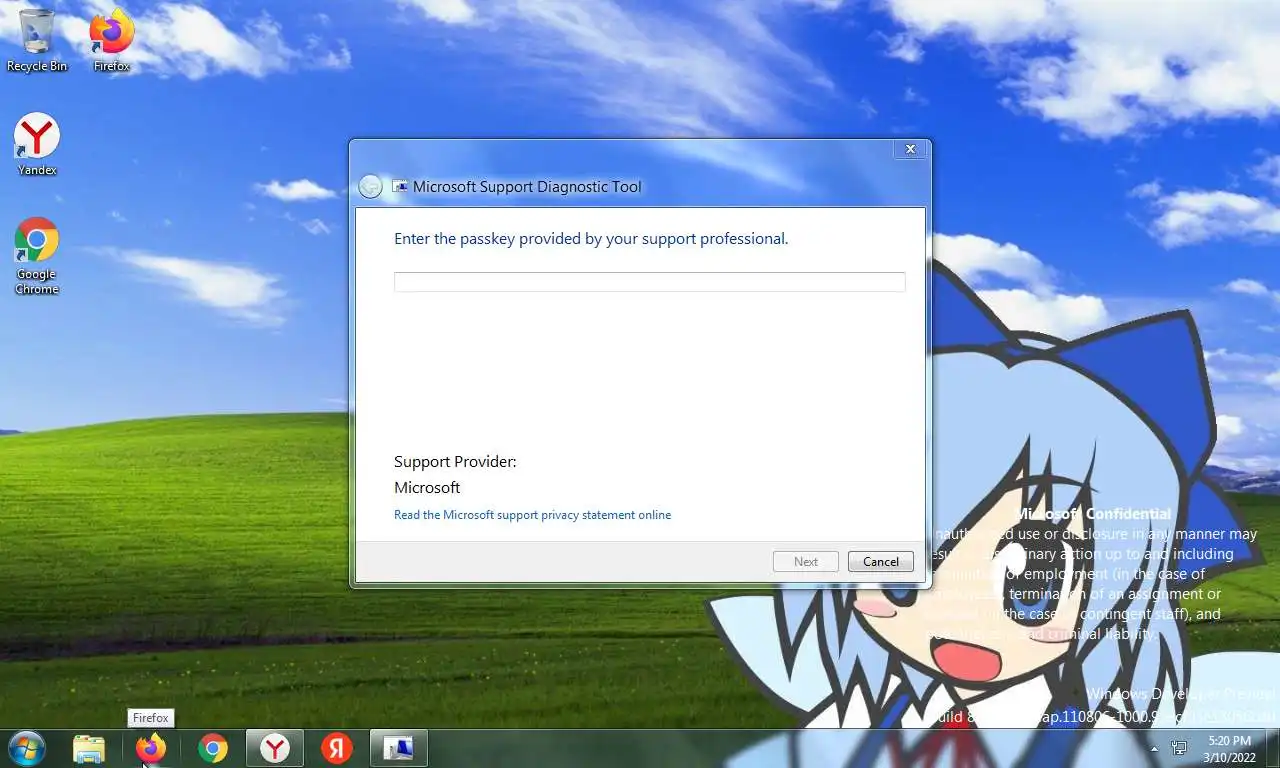Switch to Diagnostic Tool taskbar button
The height and width of the screenshot is (768, 1280).
(399, 748)
